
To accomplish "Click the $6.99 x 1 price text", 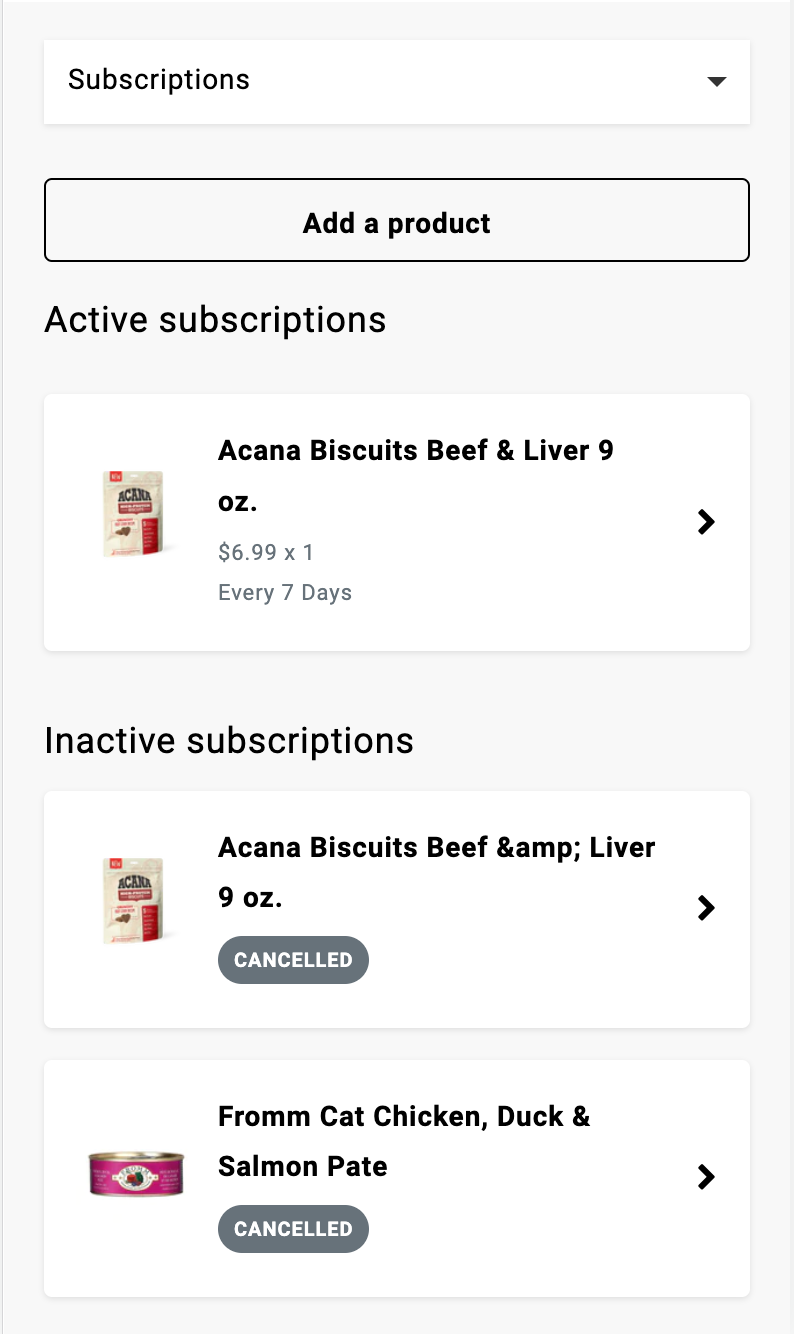I will click(x=266, y=552).
